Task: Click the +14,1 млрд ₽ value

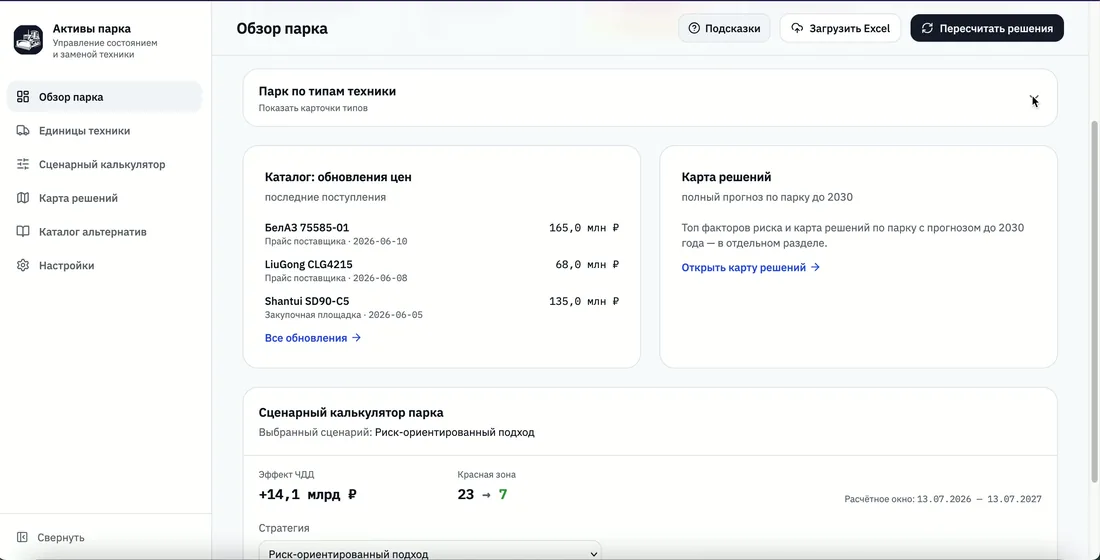Action: pos(307,495)
